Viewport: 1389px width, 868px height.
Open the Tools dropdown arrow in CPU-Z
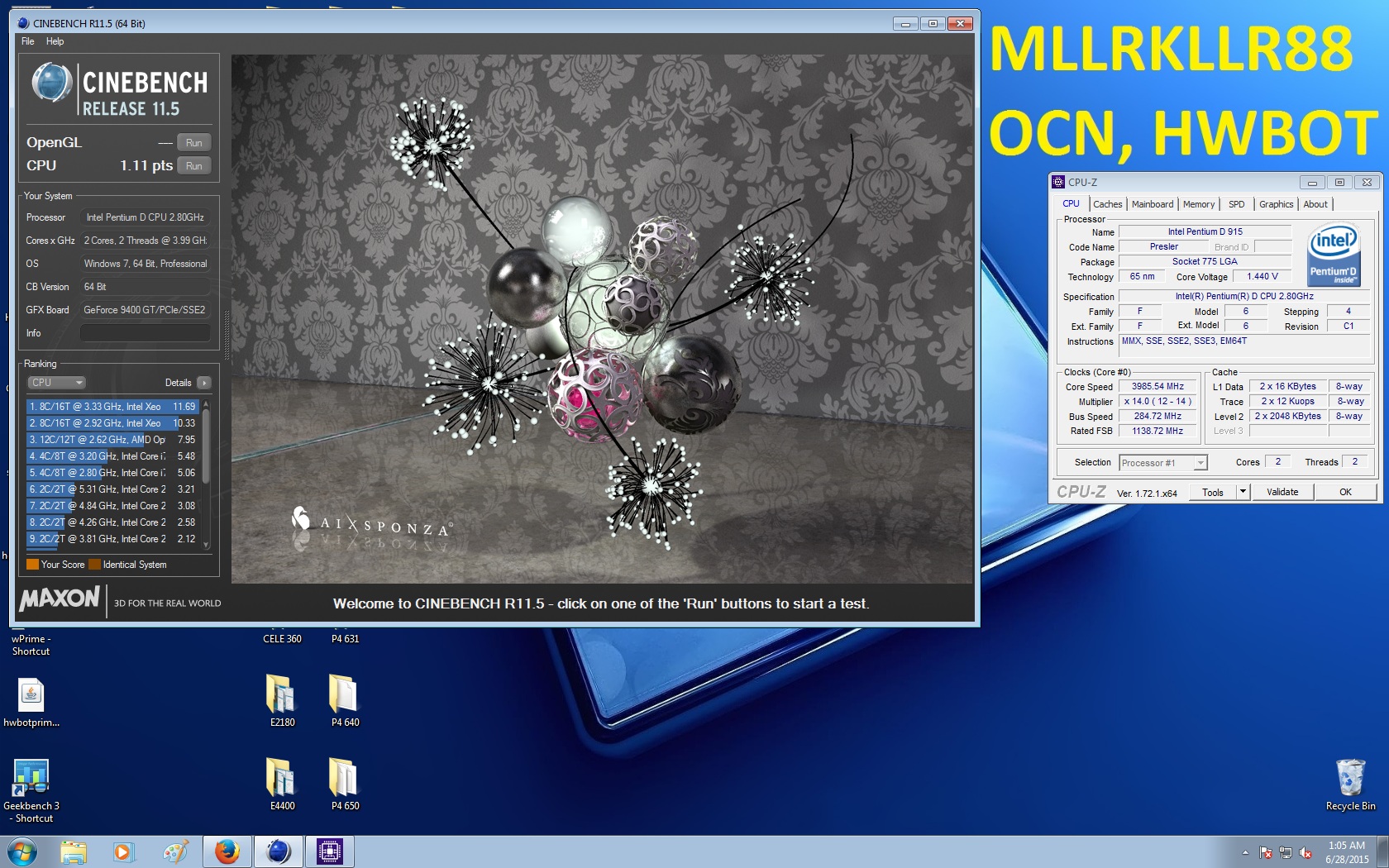[x=1242, y=492]
